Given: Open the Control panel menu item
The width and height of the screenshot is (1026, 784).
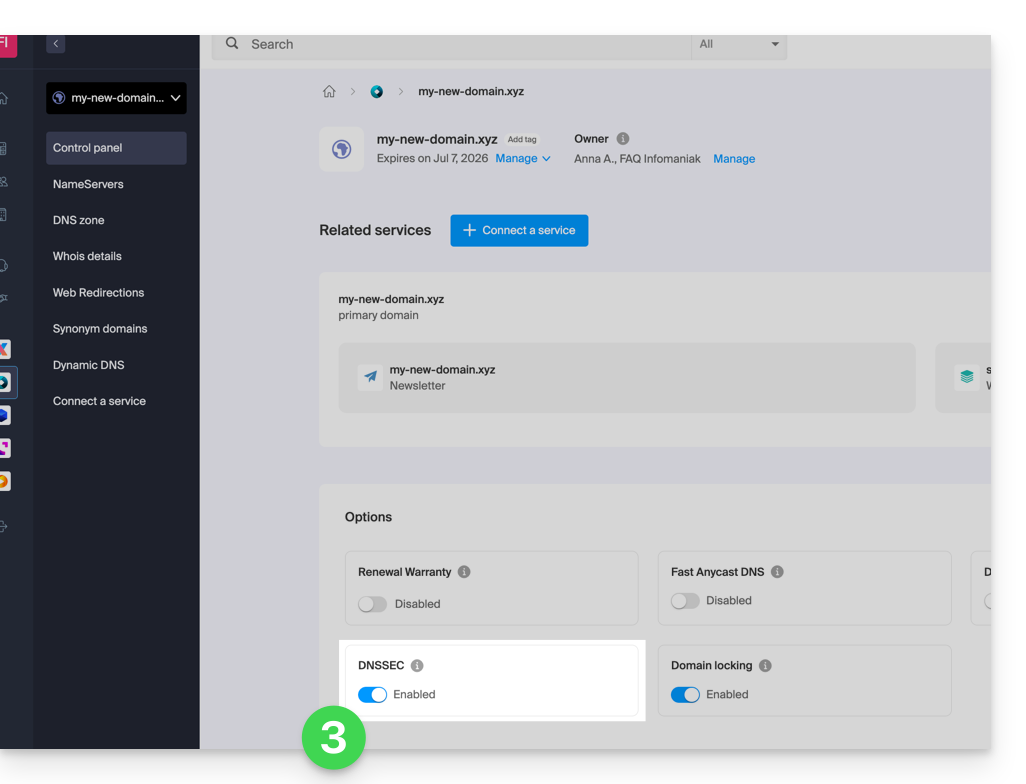Looking at the screenshot, I should (116, 148).
